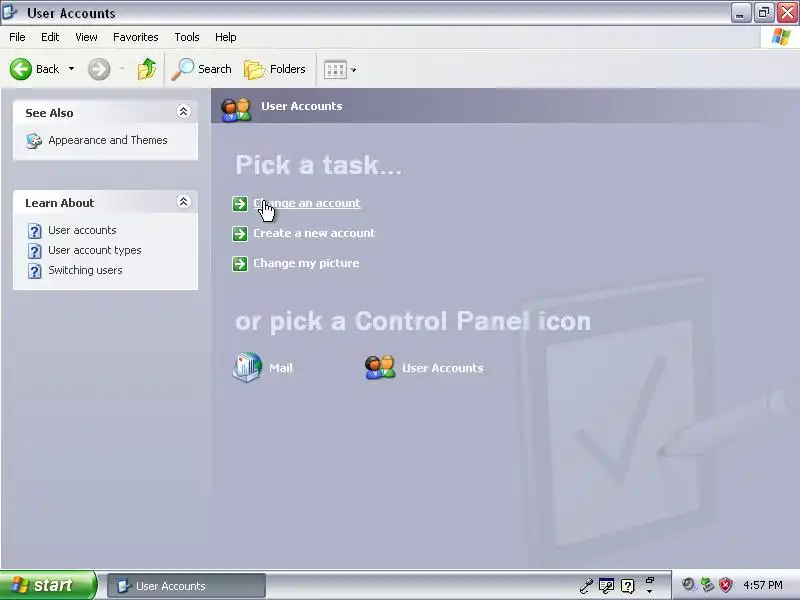Click green arrow beside Change my picture
800x600 pixels.
click(x=240, y=264)
